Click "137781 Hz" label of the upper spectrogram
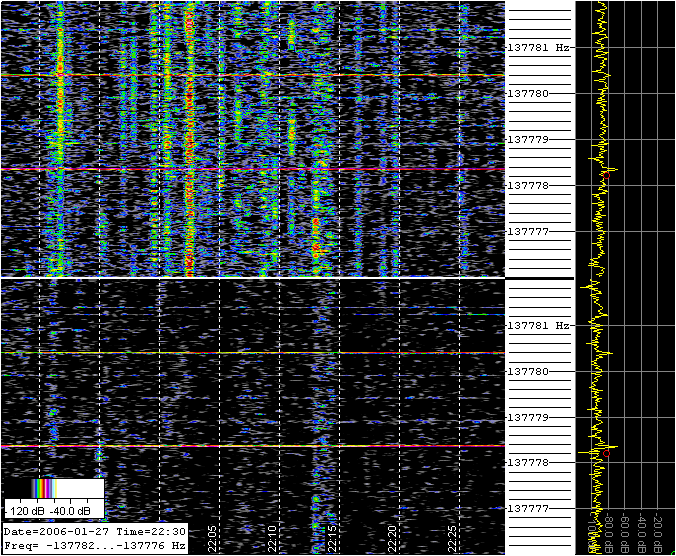676x556 pixels. [539, 47]
